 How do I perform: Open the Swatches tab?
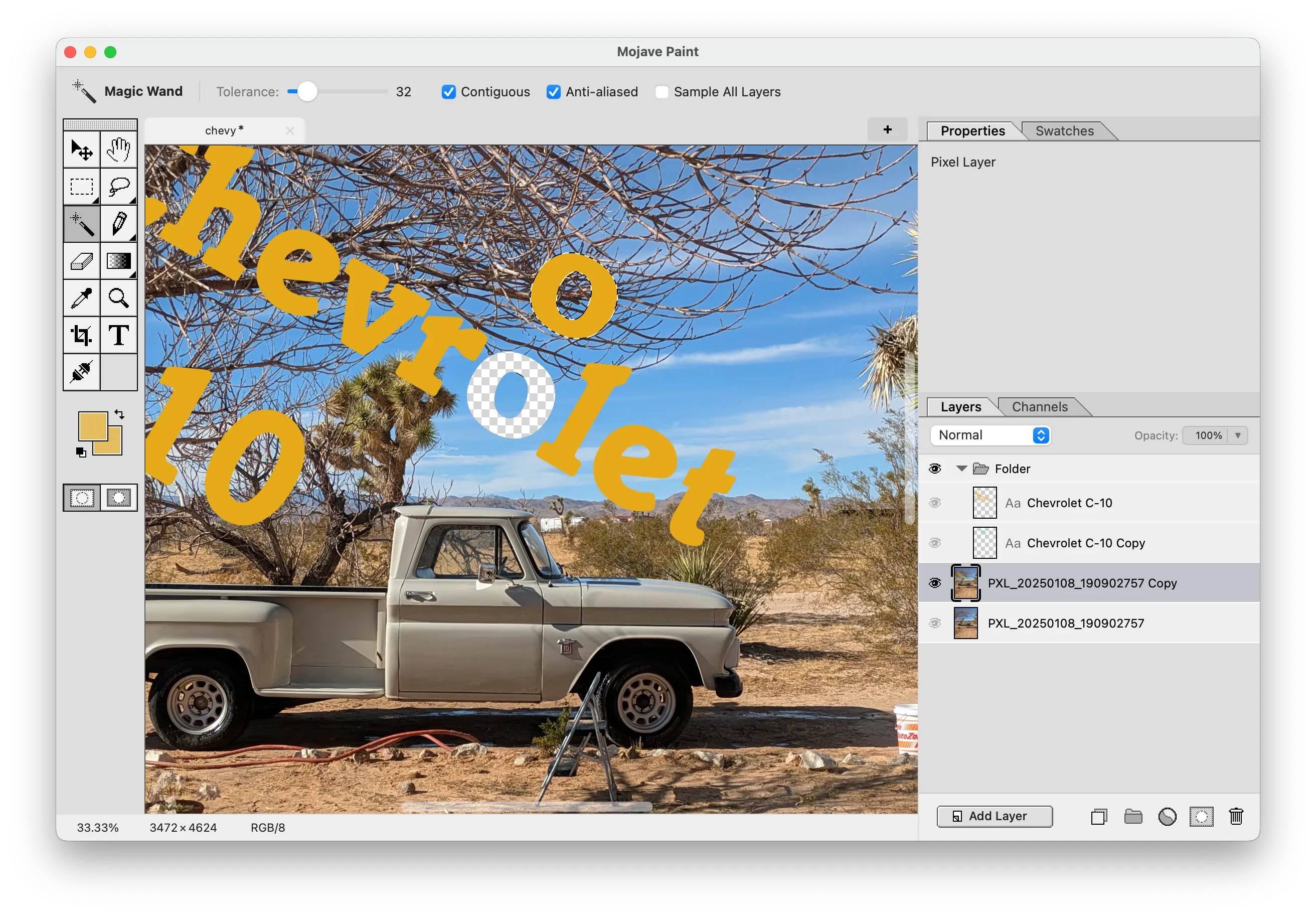pyautogui.click(x=1064, y=131)
